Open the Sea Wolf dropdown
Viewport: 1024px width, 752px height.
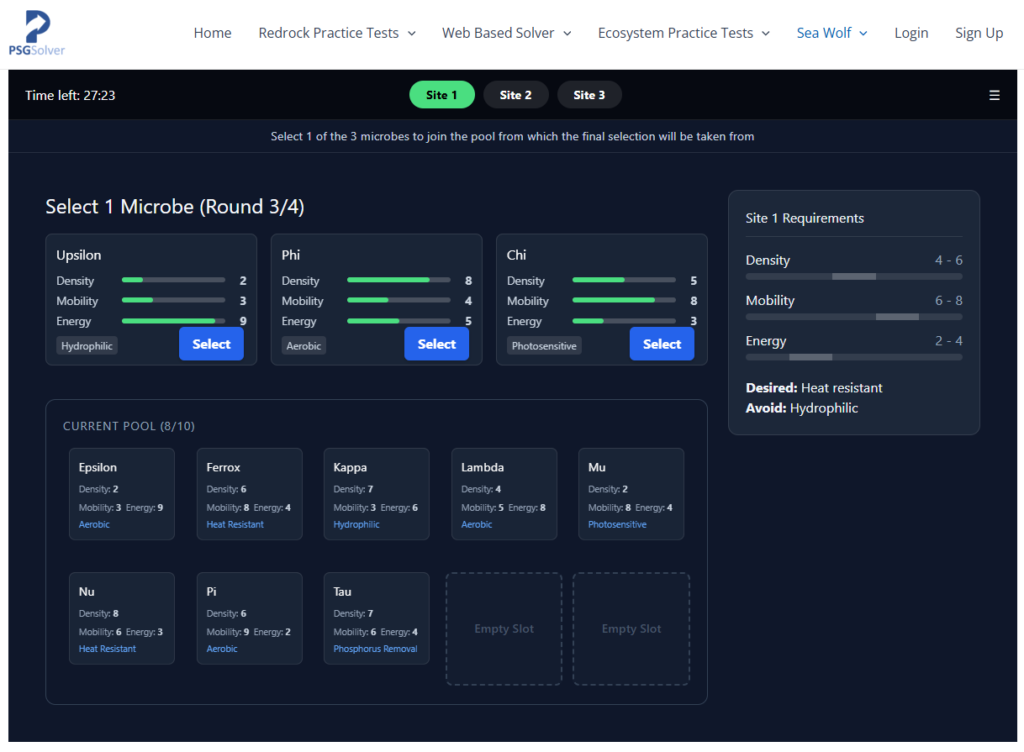[x=831, y=33]
